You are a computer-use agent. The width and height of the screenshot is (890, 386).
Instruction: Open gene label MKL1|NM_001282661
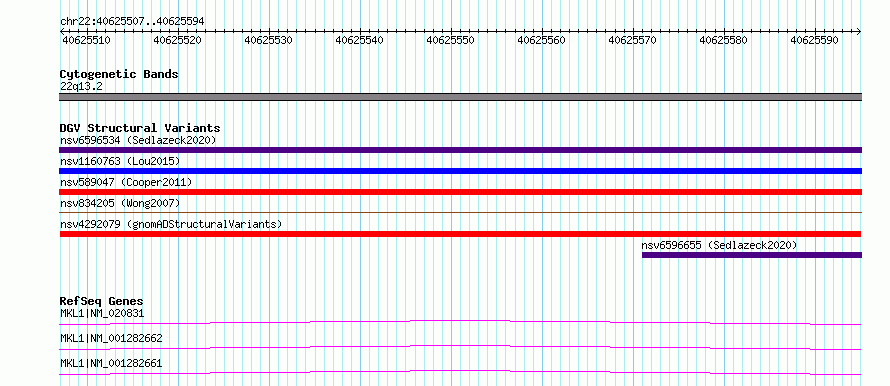click(x=111, y=363)
